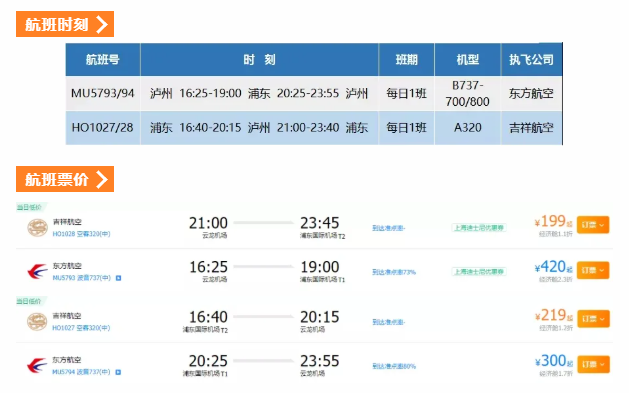Viewport: 629px width, 393px height.
Task: Click the Juneyao Airlines logo for HO1027
Action: 37,322
